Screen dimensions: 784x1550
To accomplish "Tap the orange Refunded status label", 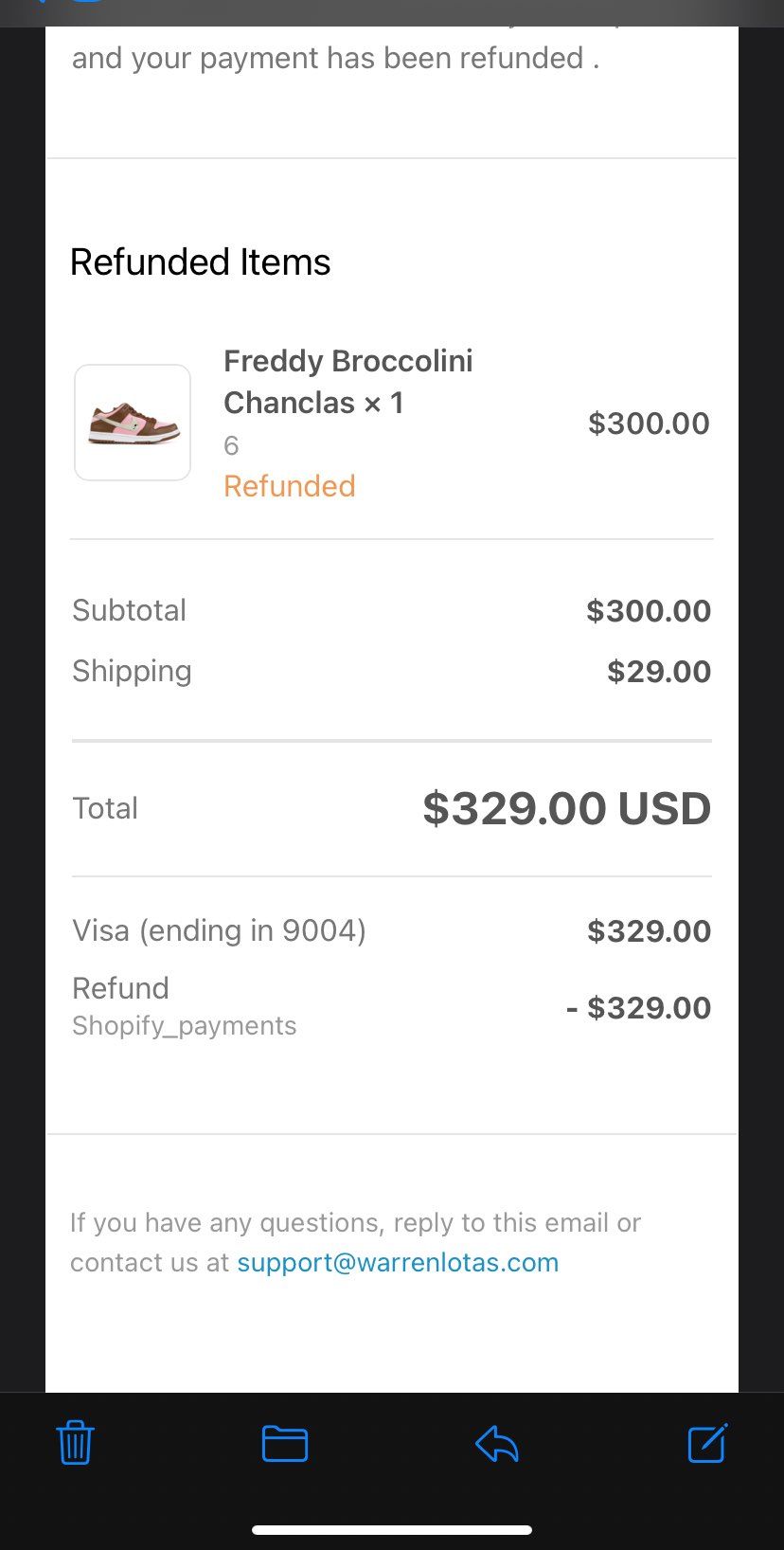I will coord(290,486).
